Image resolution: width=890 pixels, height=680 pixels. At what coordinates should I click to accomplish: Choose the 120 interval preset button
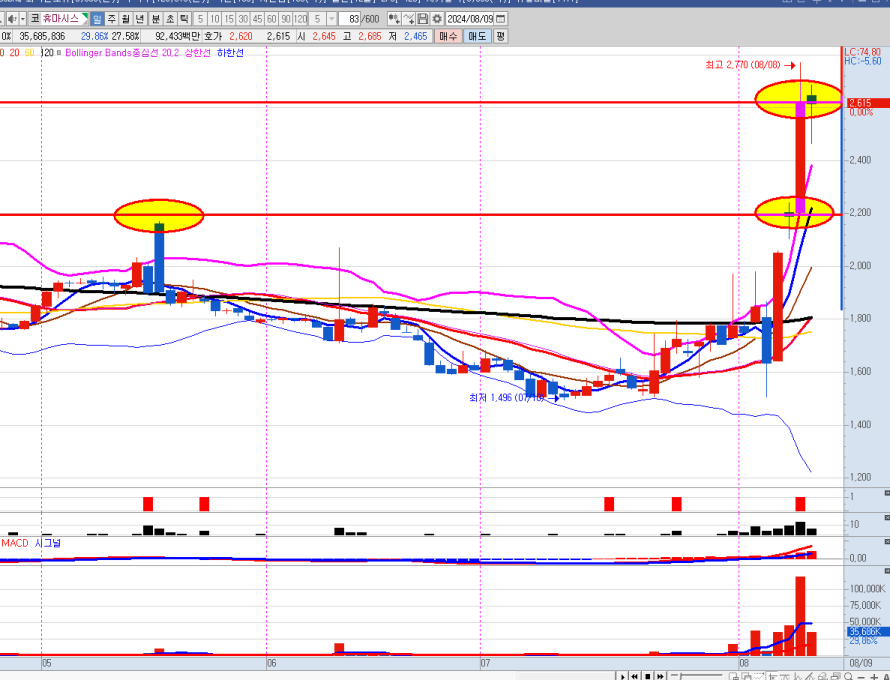point(300,19)
